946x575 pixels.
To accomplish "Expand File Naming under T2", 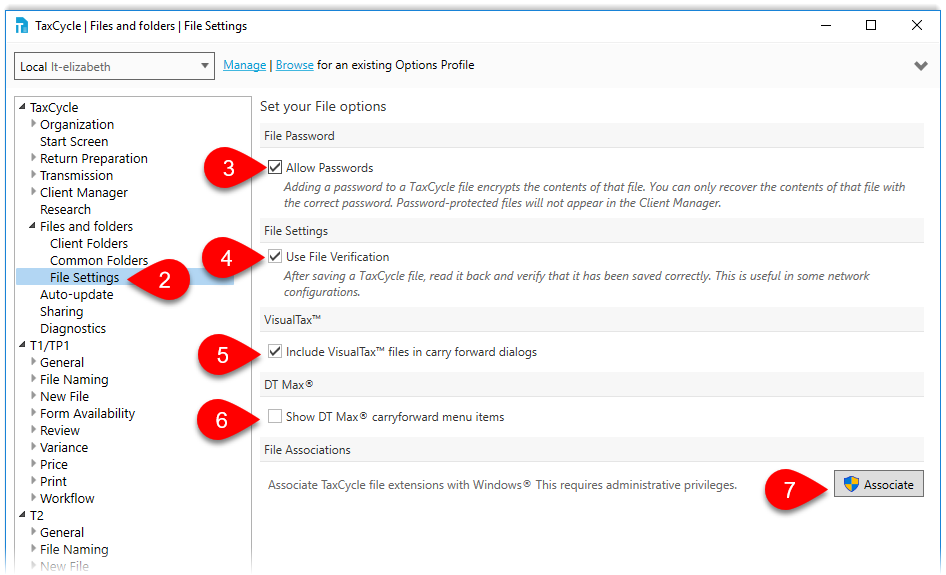I will pos(34,548).
